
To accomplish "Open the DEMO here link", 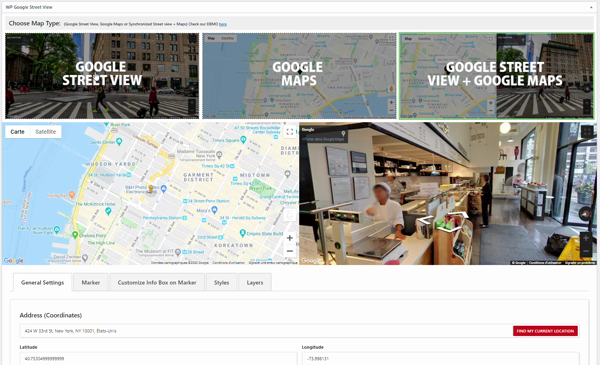I will [x=223, y=24].
